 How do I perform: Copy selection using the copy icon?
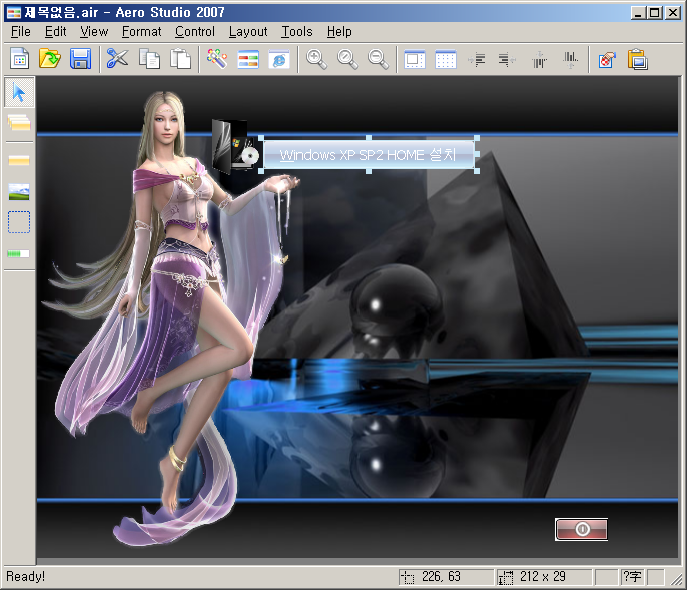149,59
